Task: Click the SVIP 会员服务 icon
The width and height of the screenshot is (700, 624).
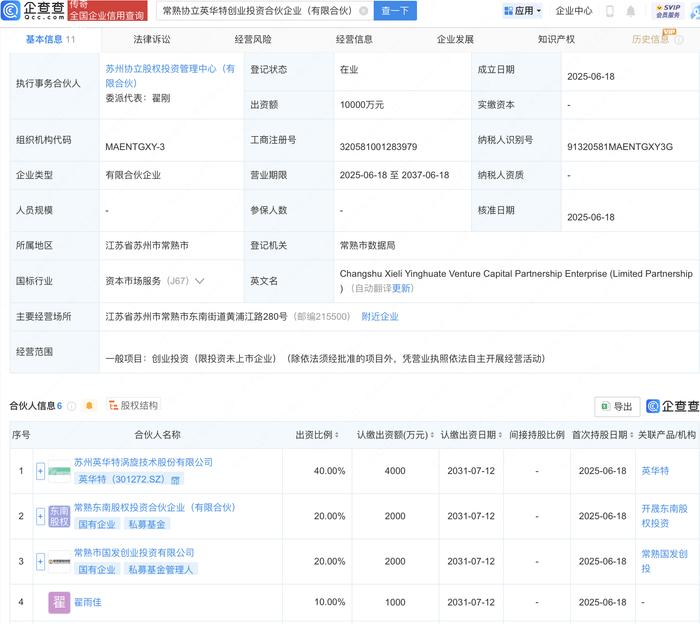Action: (668, 11)
